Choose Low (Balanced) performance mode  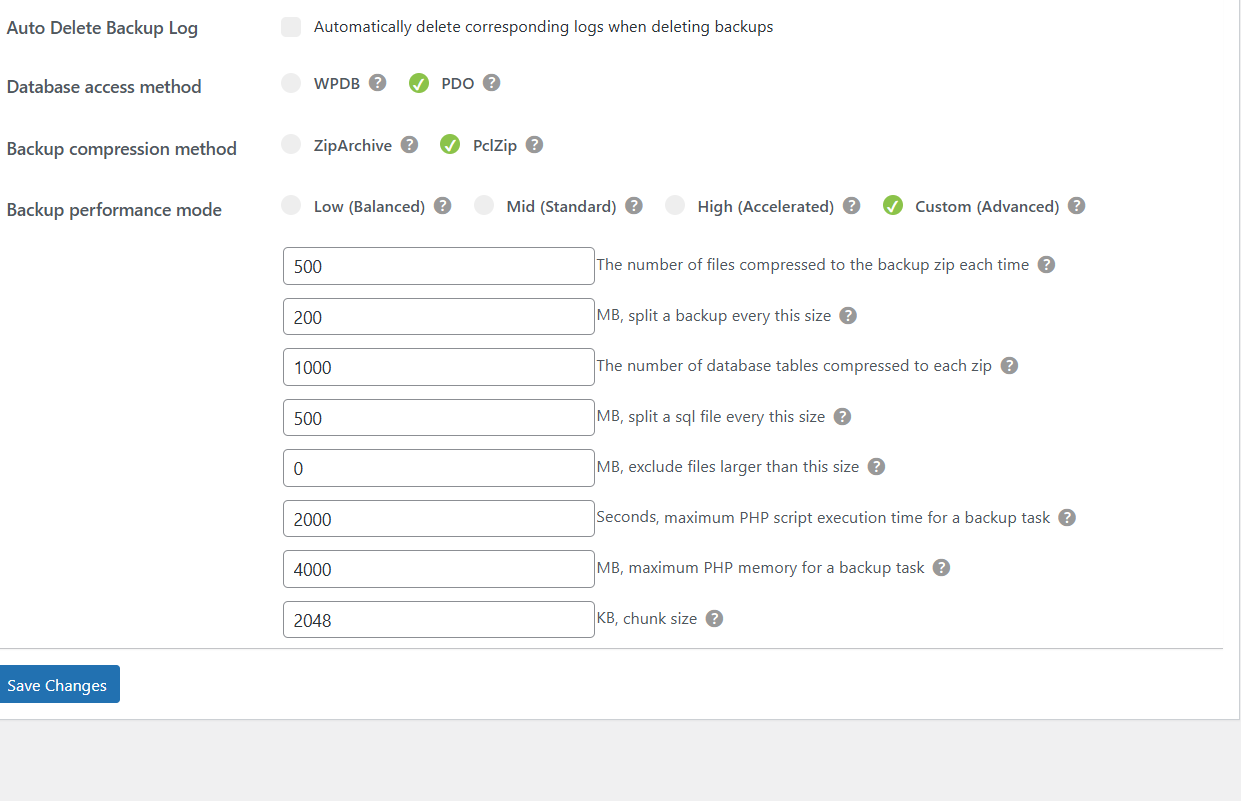pos(291,206)
